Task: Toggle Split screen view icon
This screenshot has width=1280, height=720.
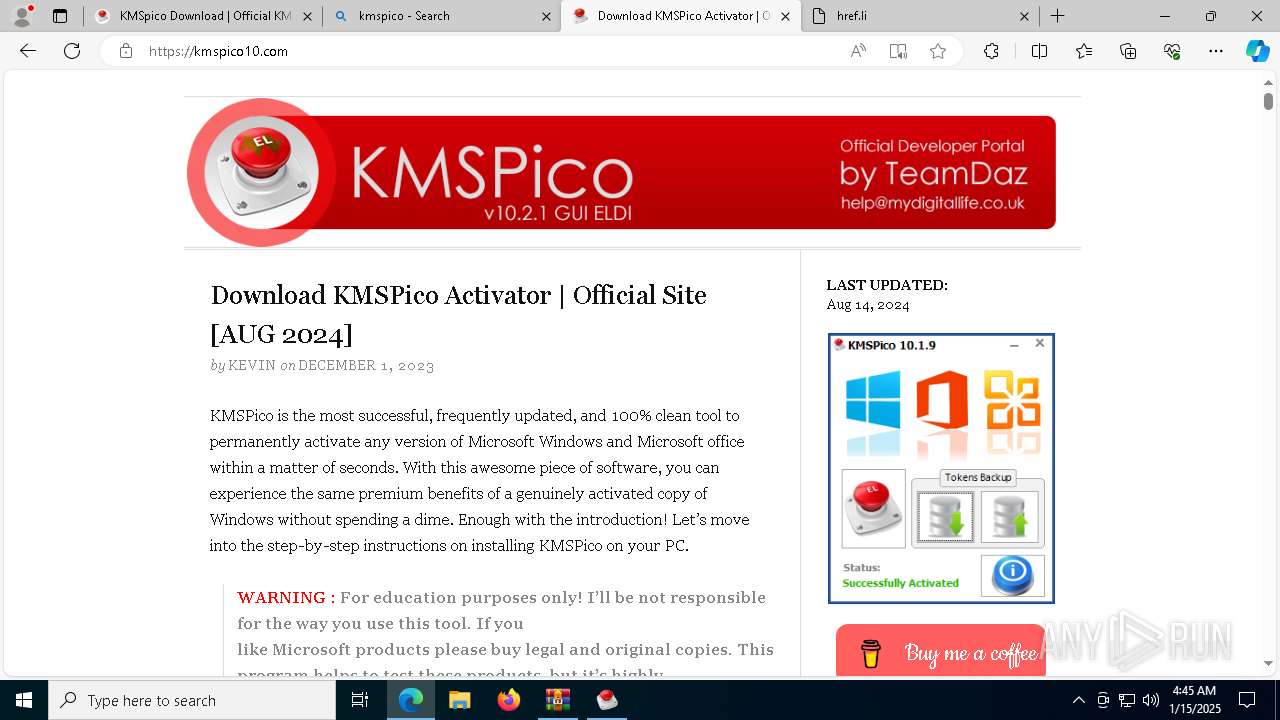Action: [1039, 51]
